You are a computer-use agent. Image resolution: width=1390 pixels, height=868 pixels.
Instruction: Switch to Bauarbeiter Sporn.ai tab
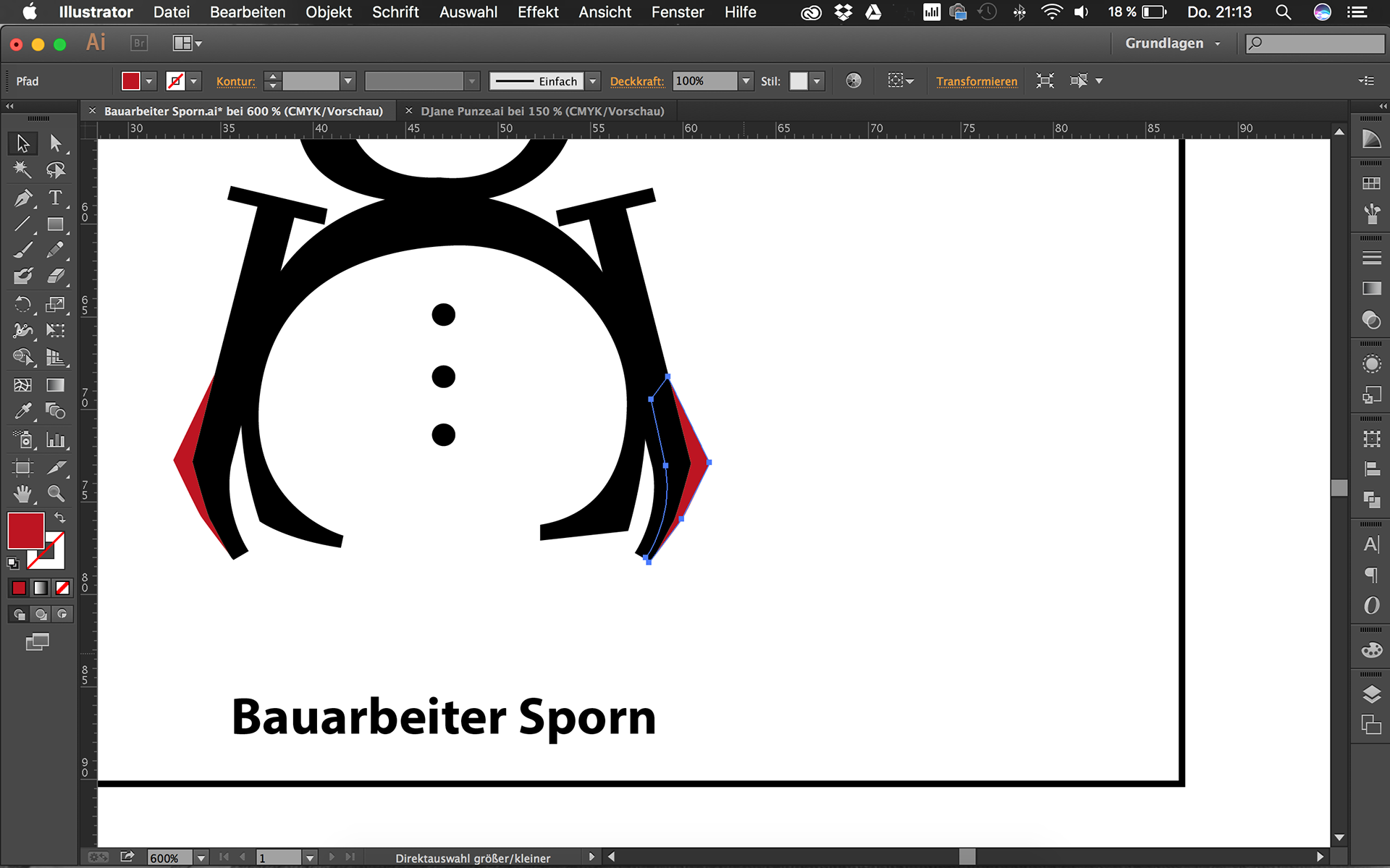pos(243,111)
